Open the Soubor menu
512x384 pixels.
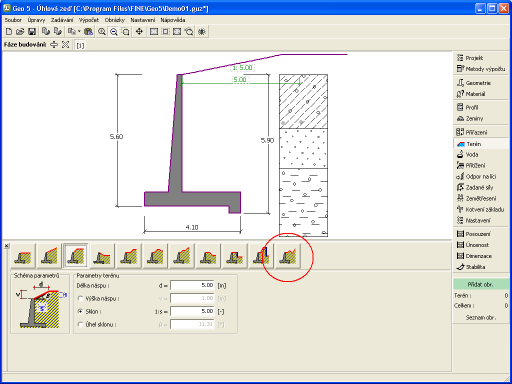(13, 20)
